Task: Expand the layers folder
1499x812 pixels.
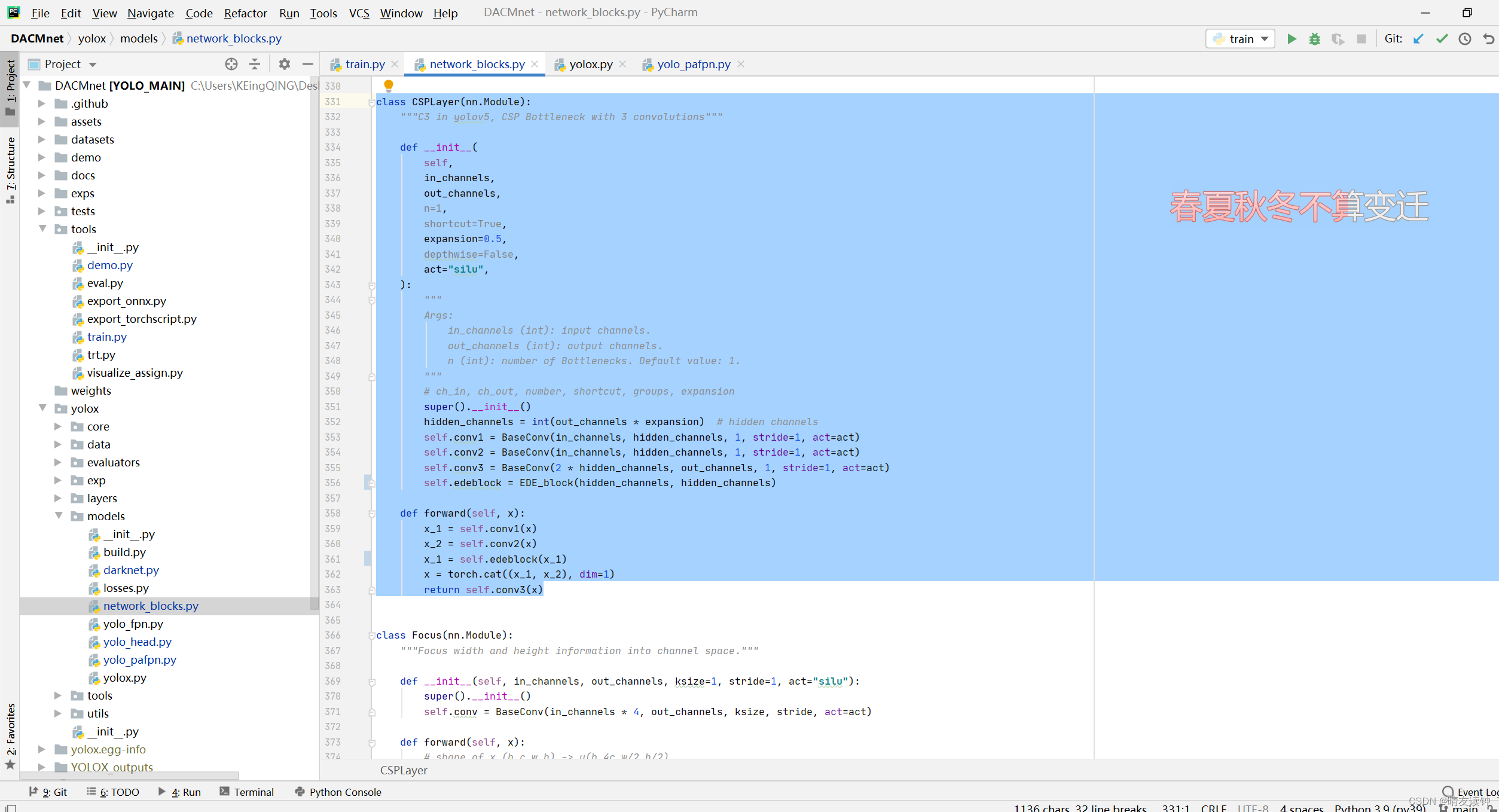Action: pos(58,498)
